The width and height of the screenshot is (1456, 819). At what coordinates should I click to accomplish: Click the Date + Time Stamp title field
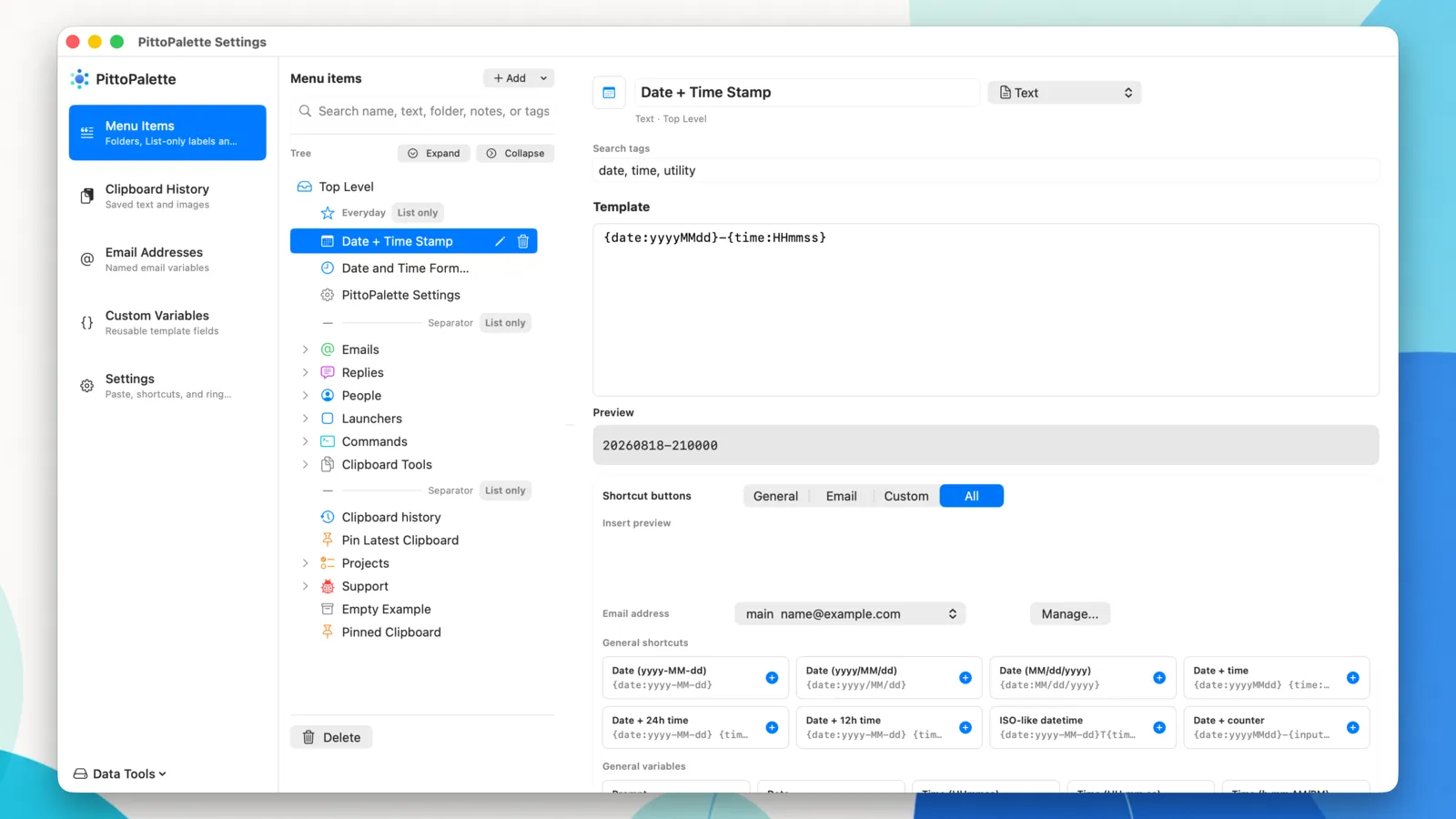(807, 93)
